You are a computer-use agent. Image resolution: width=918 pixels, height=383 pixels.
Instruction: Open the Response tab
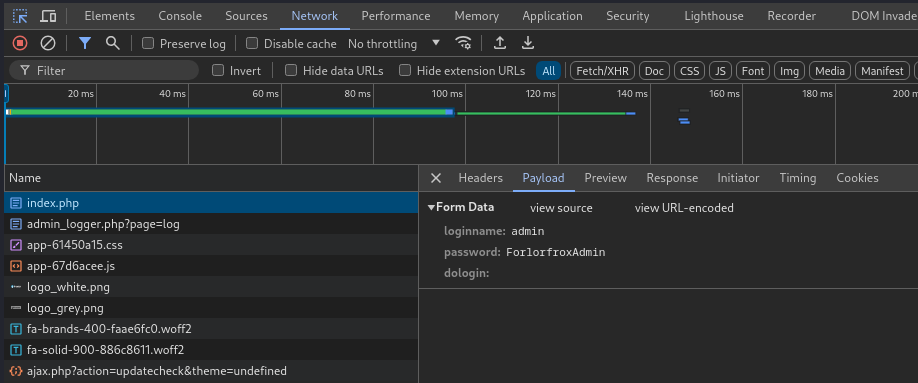(x=672, y=178)
